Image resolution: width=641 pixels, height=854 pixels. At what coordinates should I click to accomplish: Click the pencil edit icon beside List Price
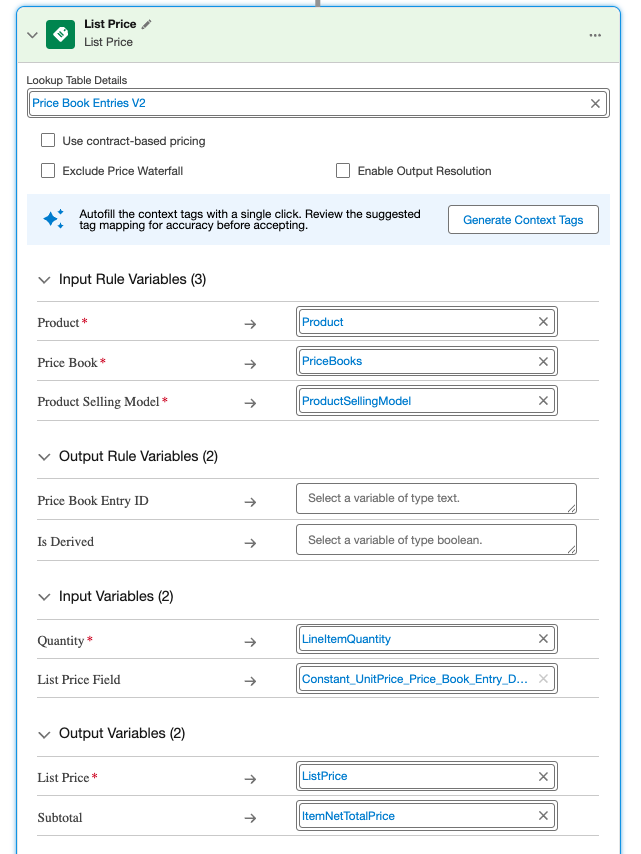(x=147, y=24)
